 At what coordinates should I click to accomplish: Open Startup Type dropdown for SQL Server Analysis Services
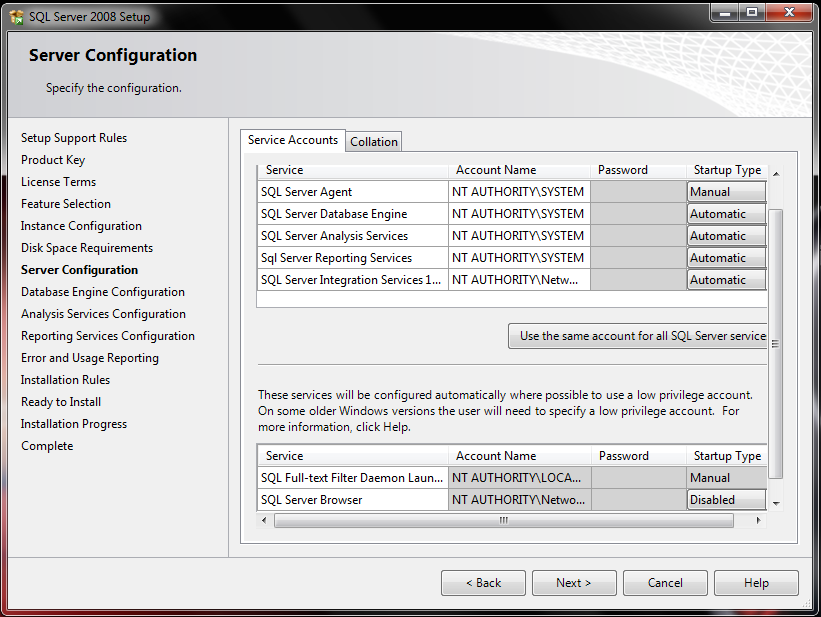click(x=727, y=236)
